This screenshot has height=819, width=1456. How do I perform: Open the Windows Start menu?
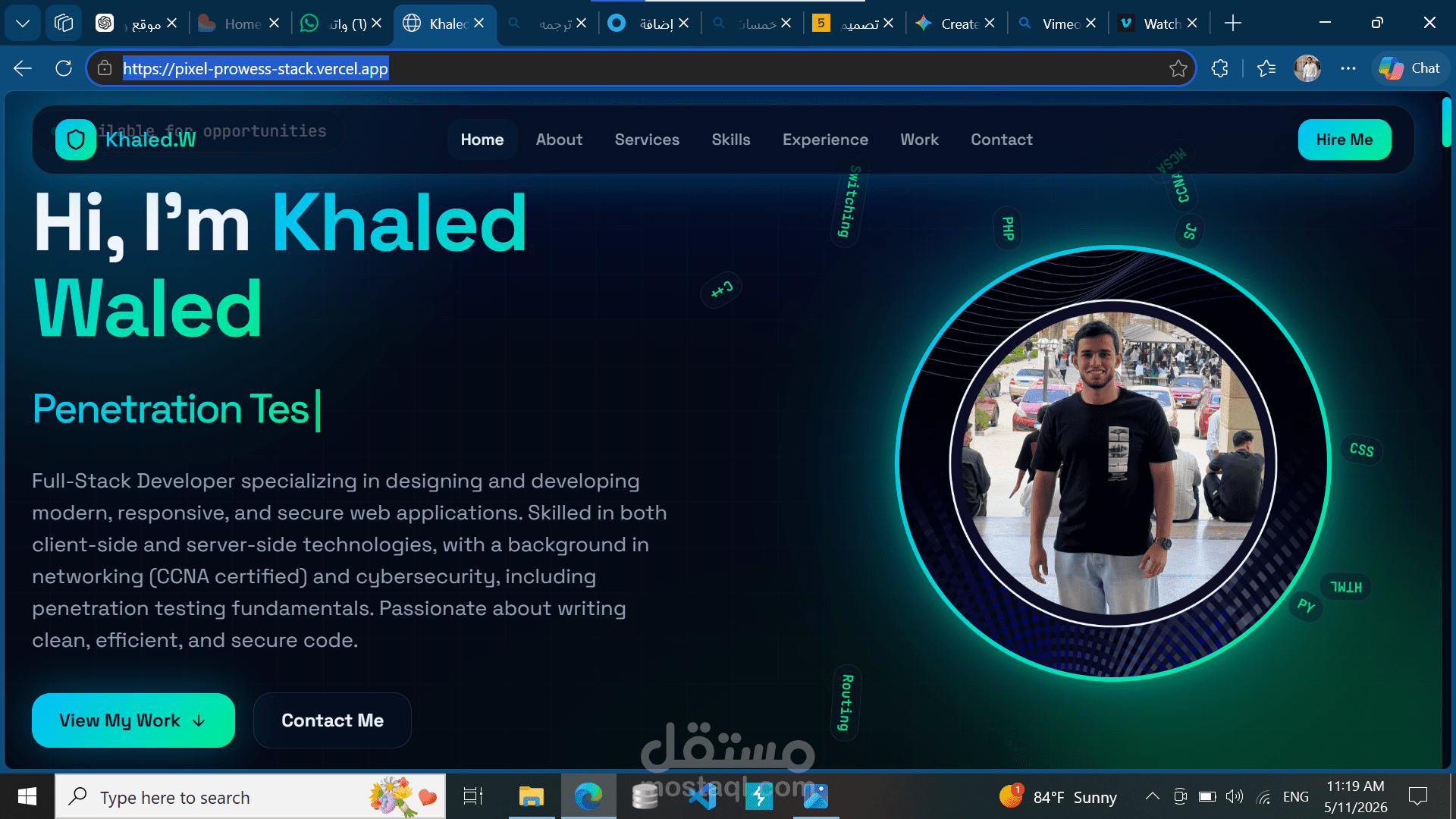[x=27, y=796]
